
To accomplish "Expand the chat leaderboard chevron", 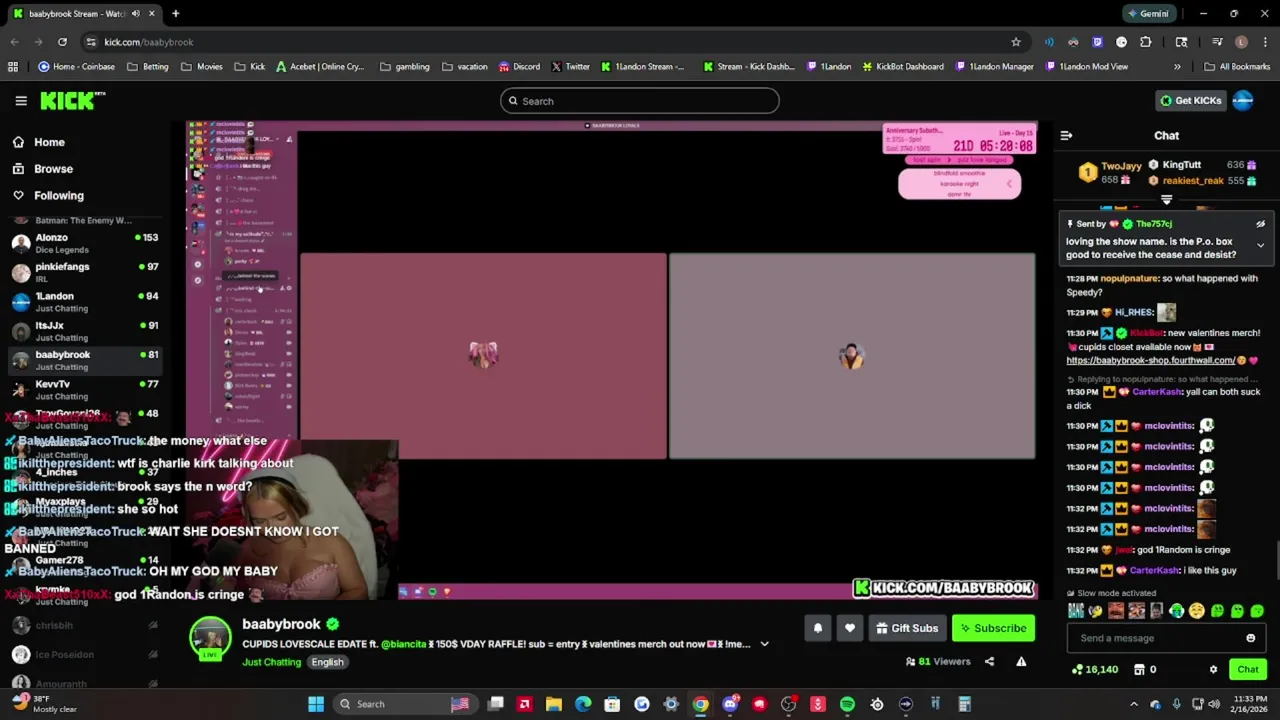I will point(1166,200).
